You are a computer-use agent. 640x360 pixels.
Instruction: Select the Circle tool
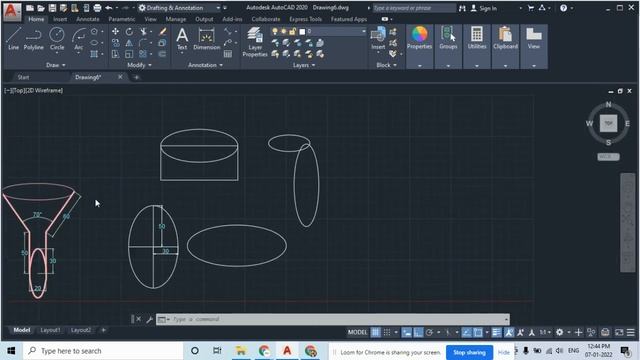(57, 39)
